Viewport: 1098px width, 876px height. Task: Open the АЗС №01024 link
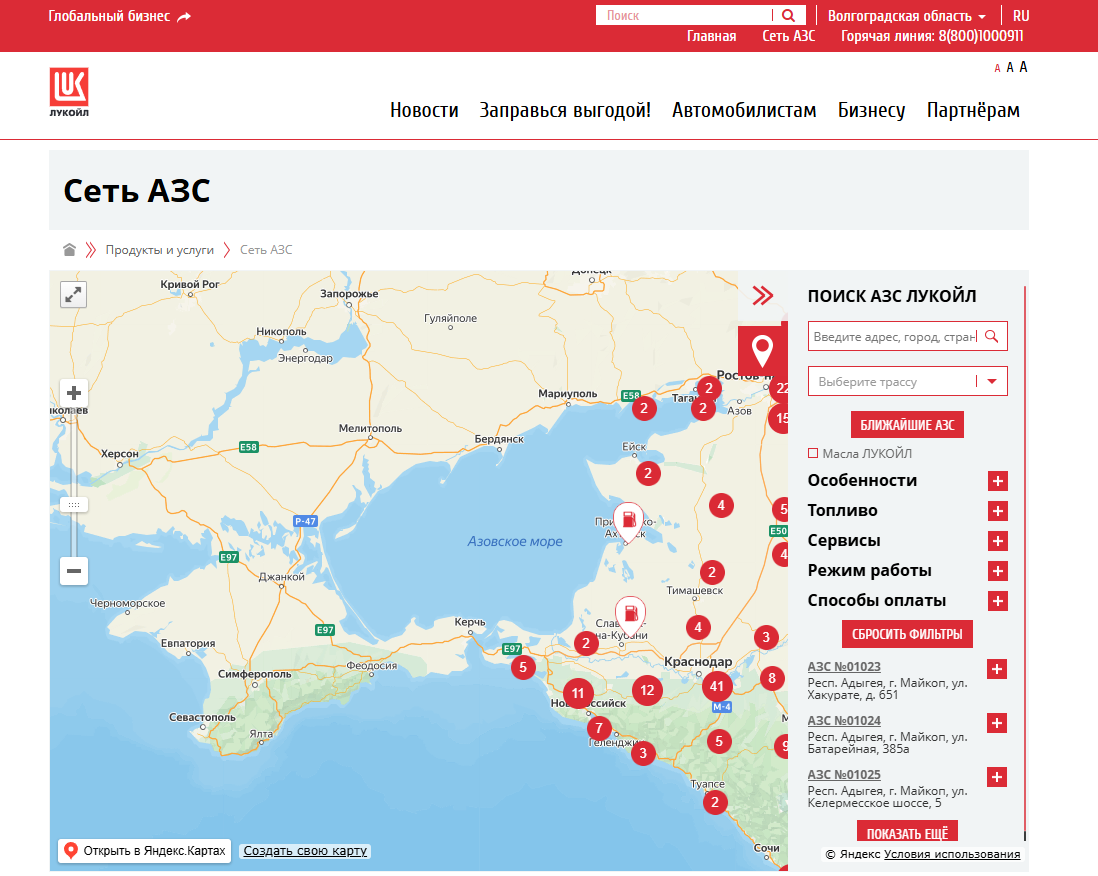(844, 721)
